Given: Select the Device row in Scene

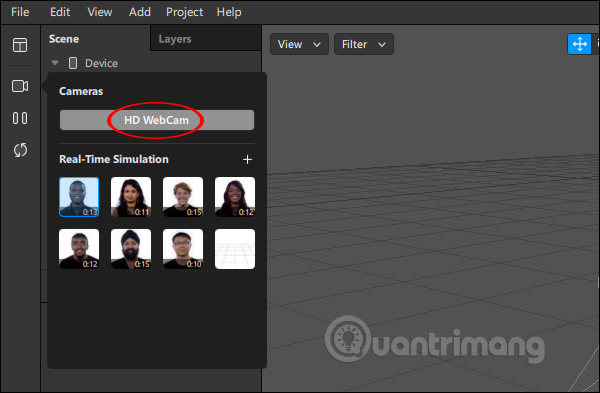Looking at the screenshot, I should point(151,63).
